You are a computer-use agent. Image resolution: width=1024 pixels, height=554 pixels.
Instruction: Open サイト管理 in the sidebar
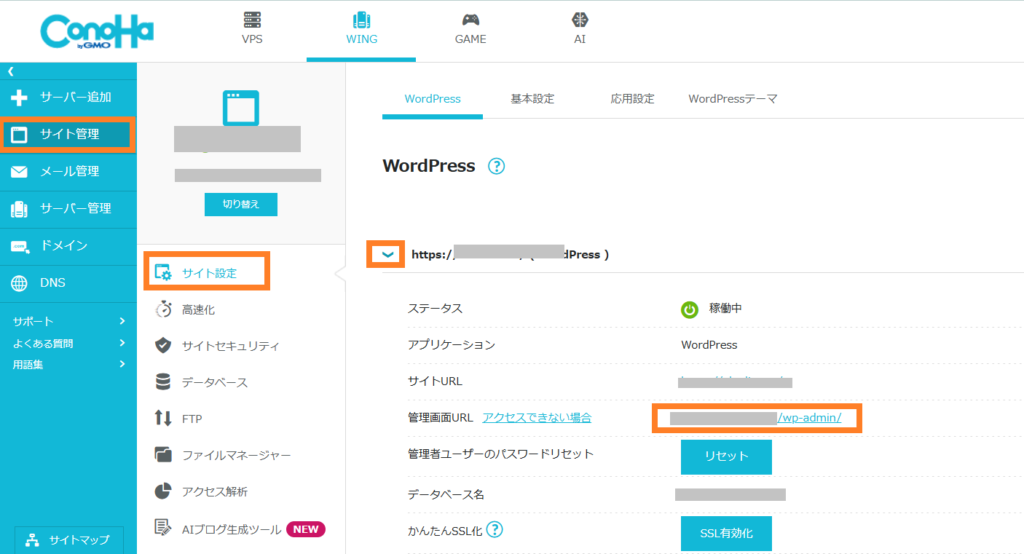(68, 135)
